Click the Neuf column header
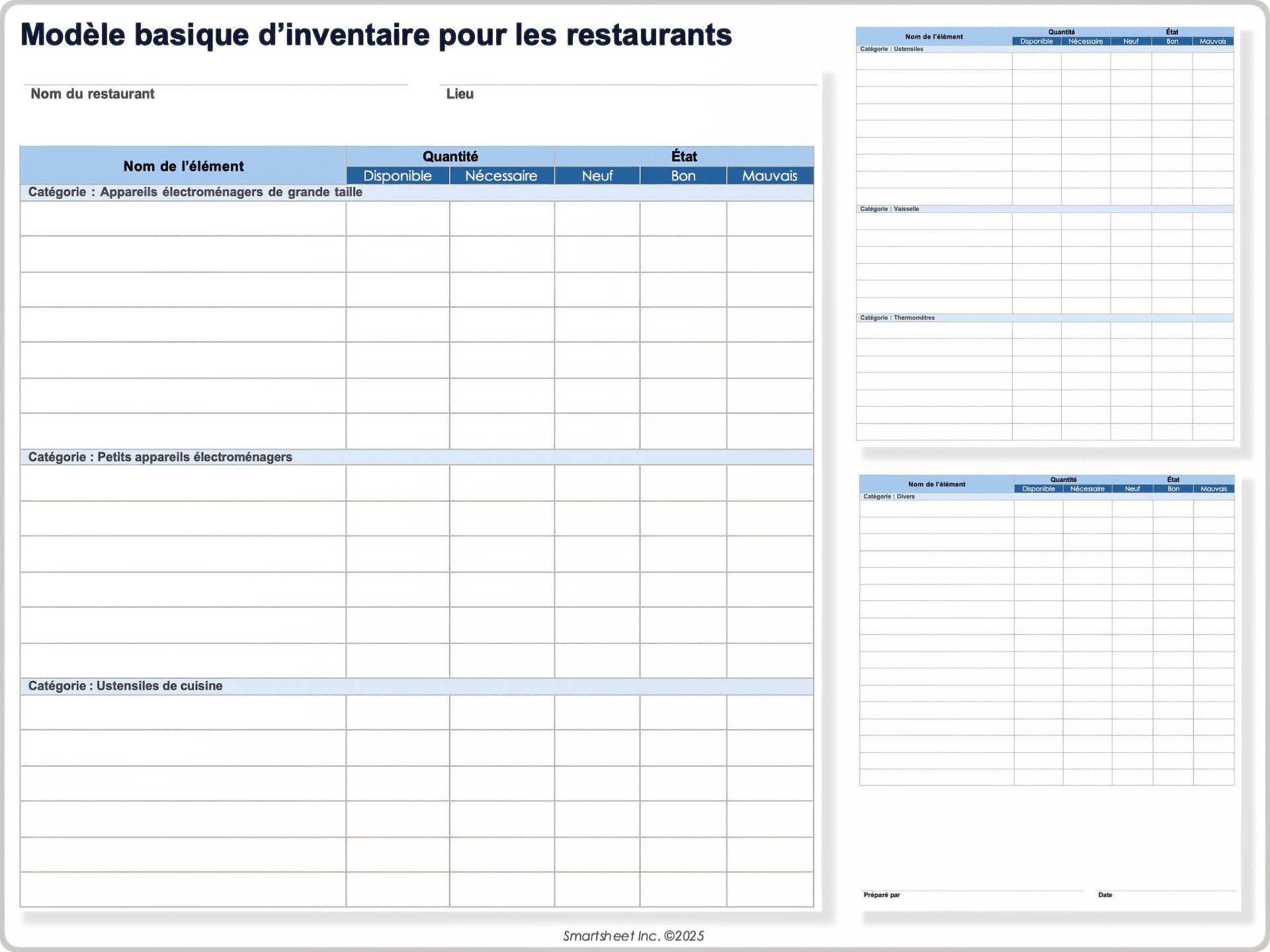Viewport: 1270px width, 952px height. click(597, 176)
